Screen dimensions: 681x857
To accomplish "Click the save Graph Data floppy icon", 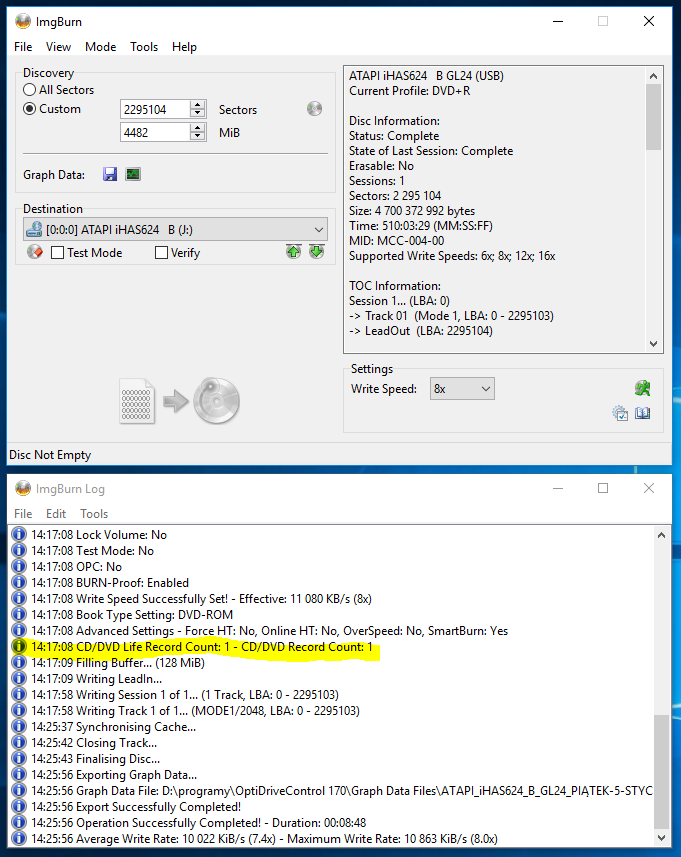I will (x=110, y=174).
